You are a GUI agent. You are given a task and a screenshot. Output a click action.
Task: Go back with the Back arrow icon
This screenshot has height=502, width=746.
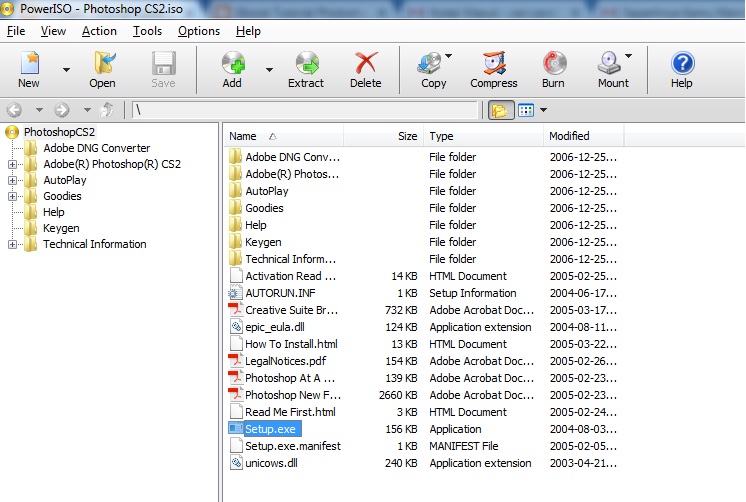14,110
